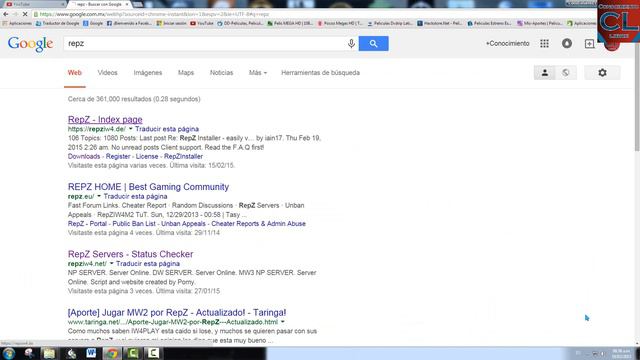Open Public Ban List sitelink

134,224
